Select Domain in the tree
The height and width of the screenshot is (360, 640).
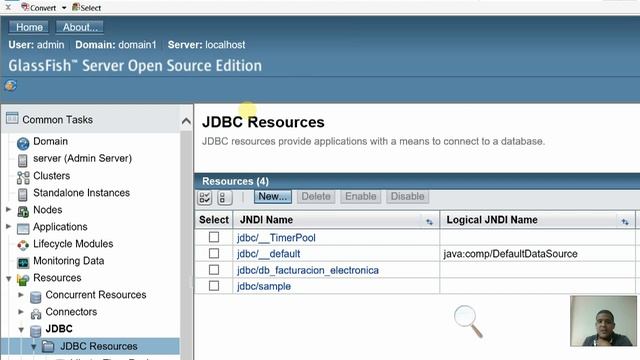click(x=50, y=141)
